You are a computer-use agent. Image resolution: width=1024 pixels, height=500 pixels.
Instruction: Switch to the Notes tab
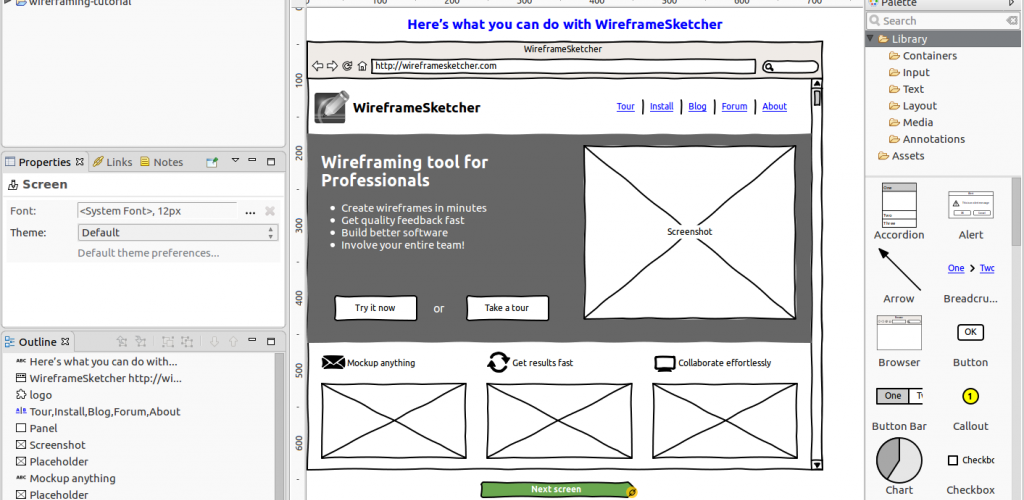[x=161, y=162]
